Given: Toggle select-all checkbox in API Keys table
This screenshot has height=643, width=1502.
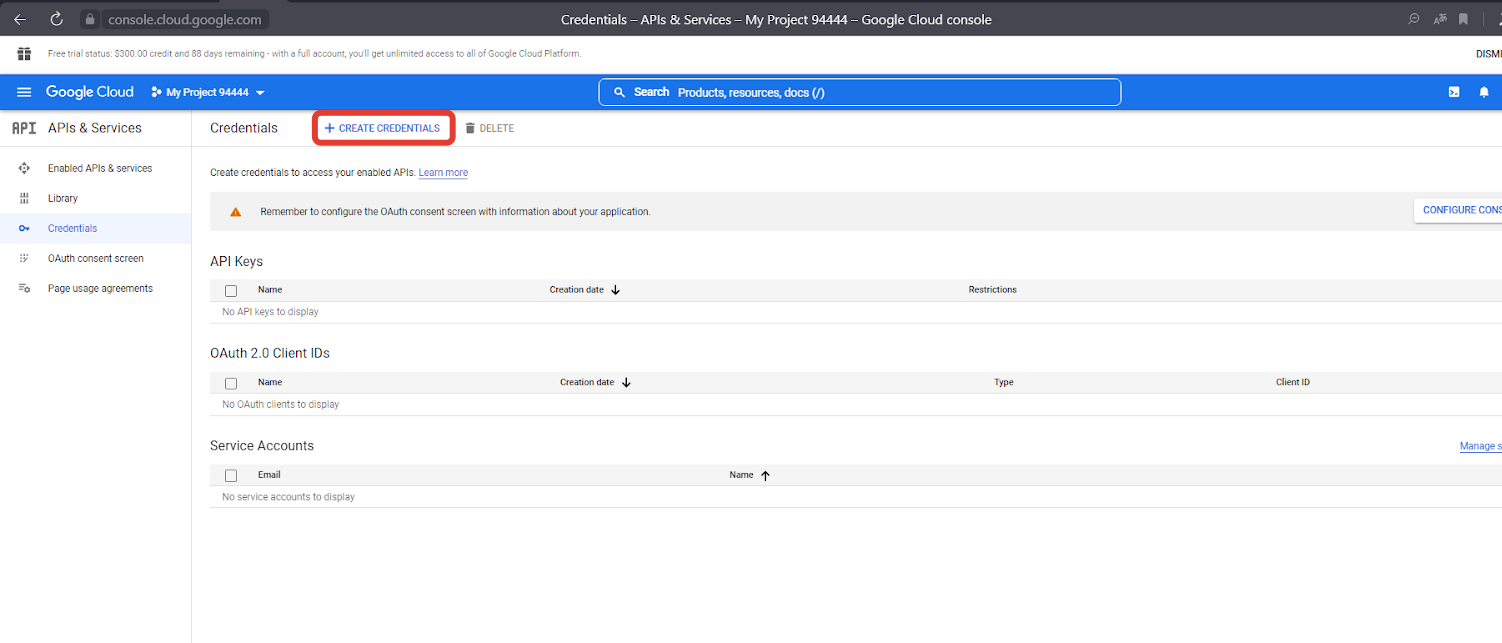Looking at the screenshot, I should point(231,290).
